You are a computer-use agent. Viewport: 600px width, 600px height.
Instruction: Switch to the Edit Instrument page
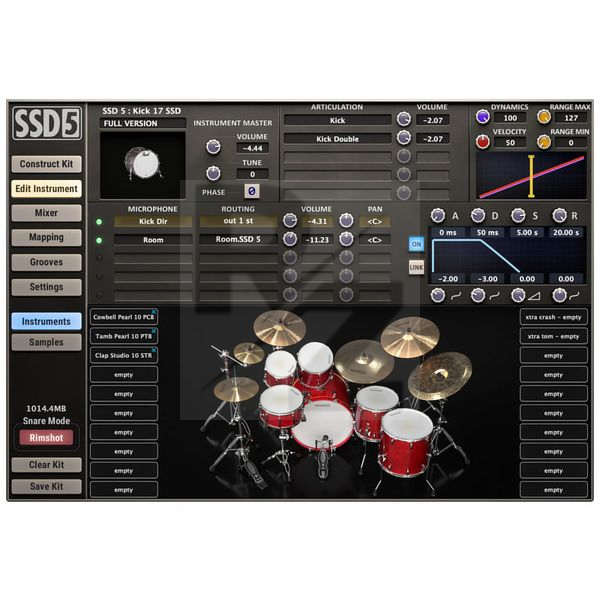point(46,189)
